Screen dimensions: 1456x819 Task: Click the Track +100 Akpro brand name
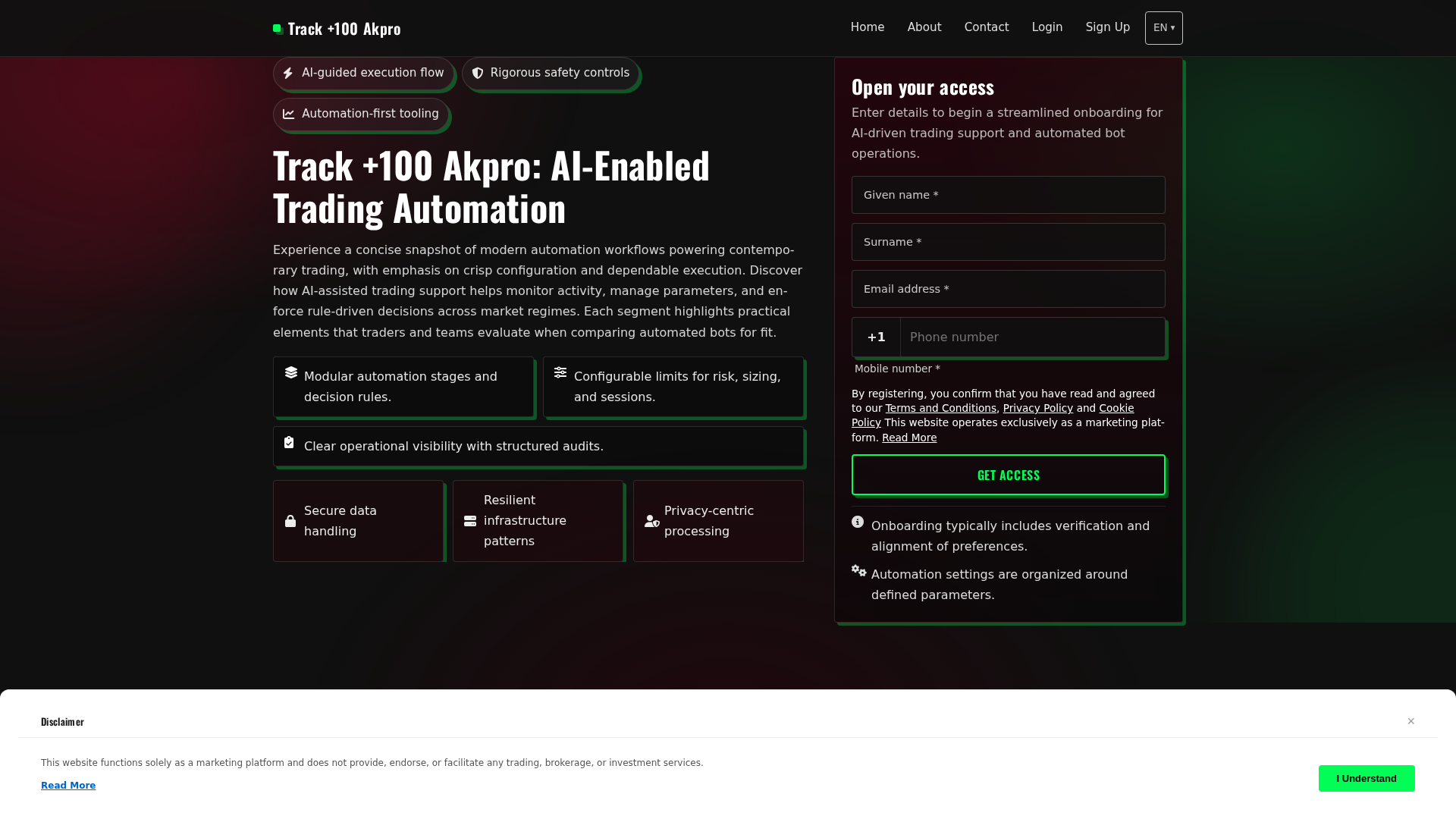click(x=344, y=29)
